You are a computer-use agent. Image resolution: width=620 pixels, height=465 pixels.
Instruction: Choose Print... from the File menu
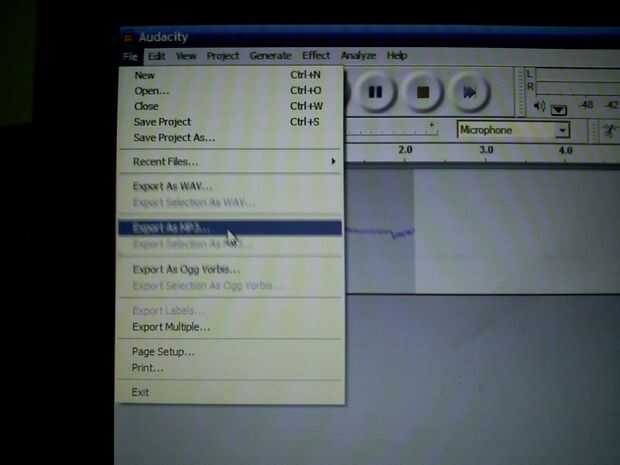click(230, 368)
